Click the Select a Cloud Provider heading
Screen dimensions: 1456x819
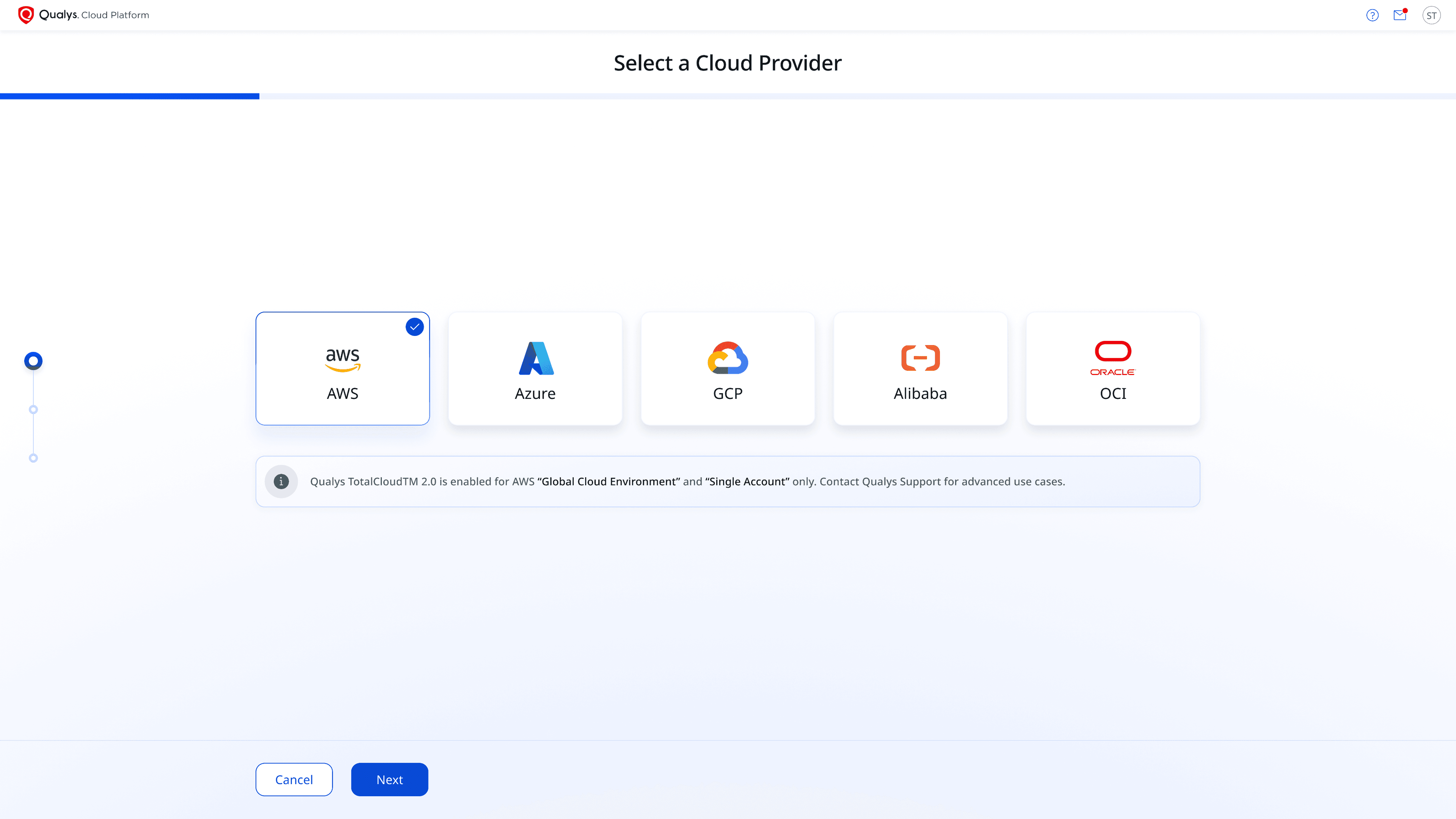728,63
